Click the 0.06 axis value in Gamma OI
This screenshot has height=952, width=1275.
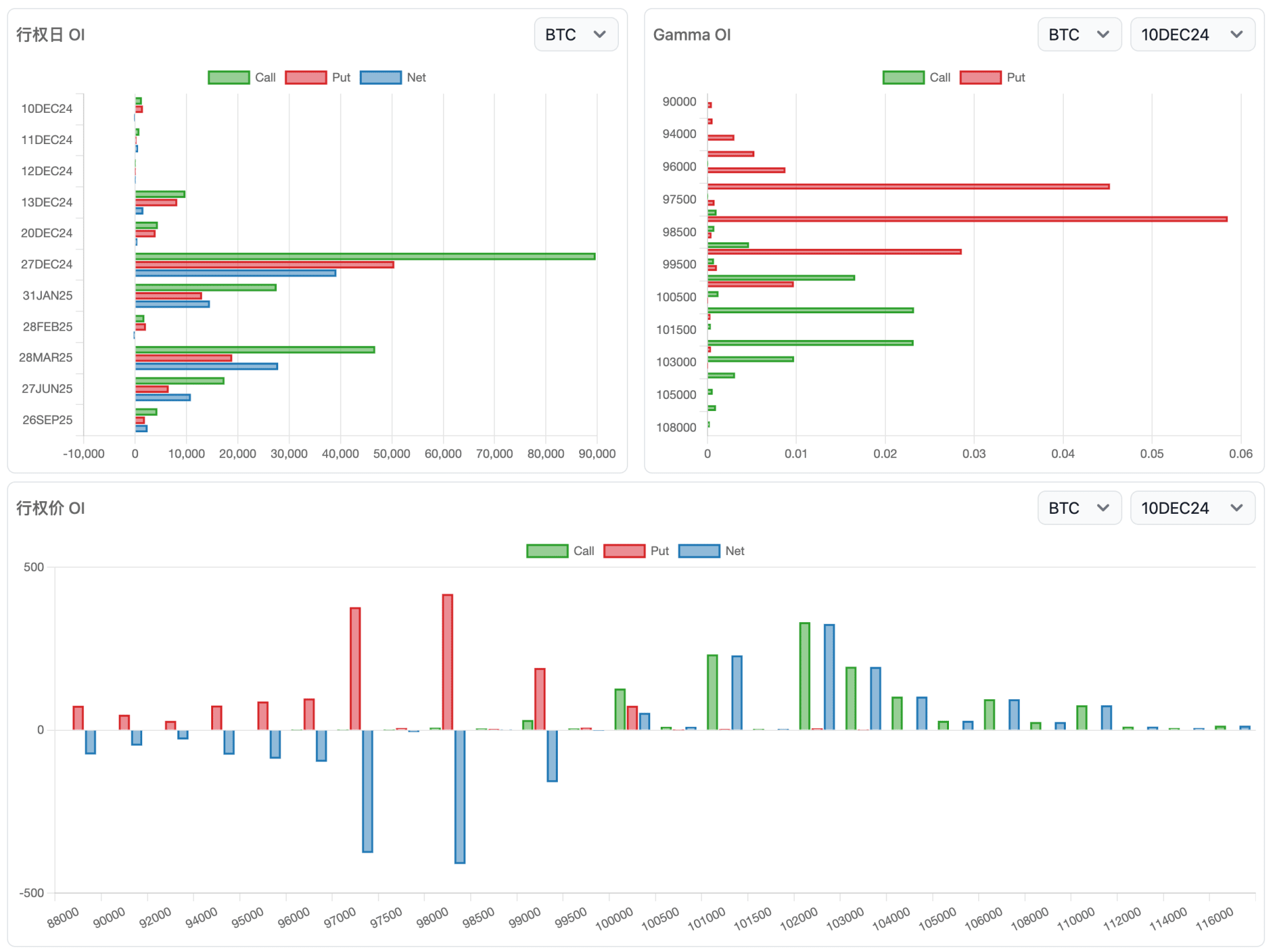tap(1240, 453)
